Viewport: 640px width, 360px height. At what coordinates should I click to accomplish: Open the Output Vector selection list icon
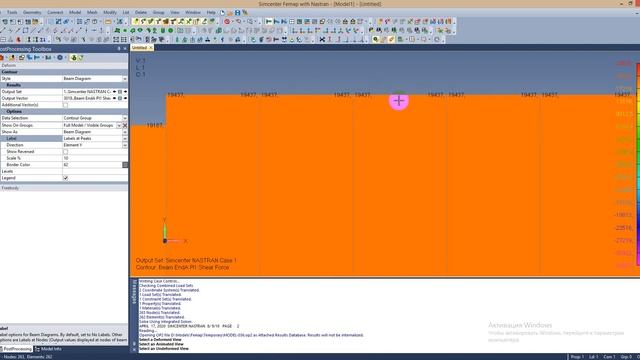click(120, 98)
